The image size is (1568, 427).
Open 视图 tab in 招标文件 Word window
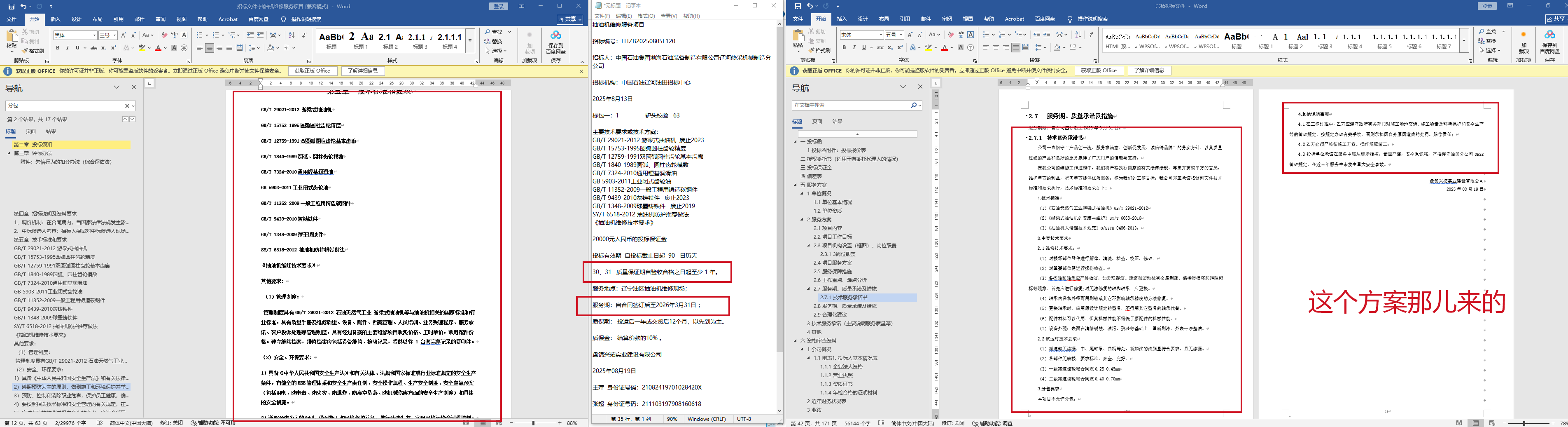click(x=182, y=19)
